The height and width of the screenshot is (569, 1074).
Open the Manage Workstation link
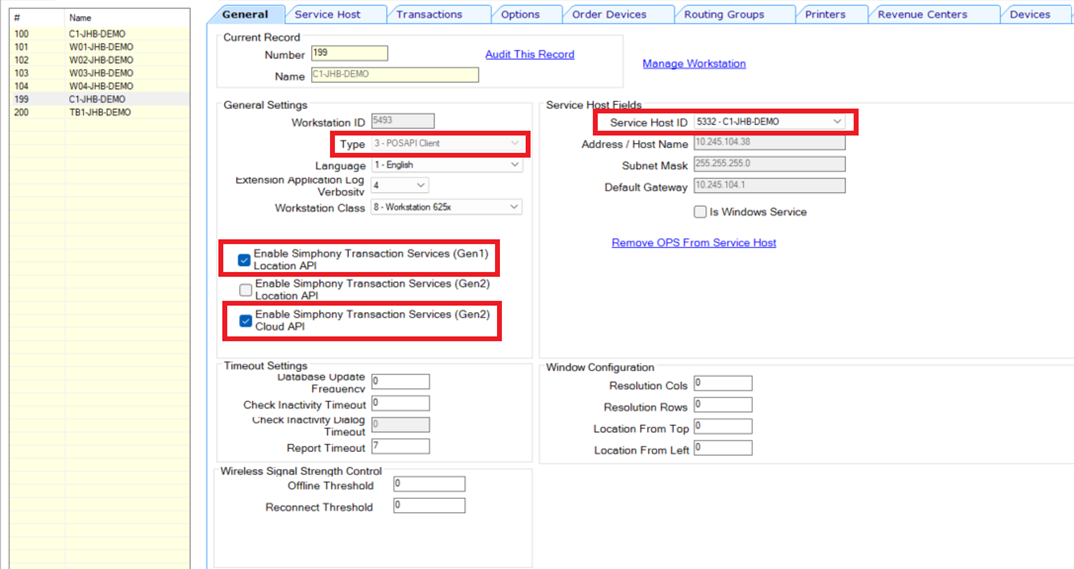pos(694,64)
